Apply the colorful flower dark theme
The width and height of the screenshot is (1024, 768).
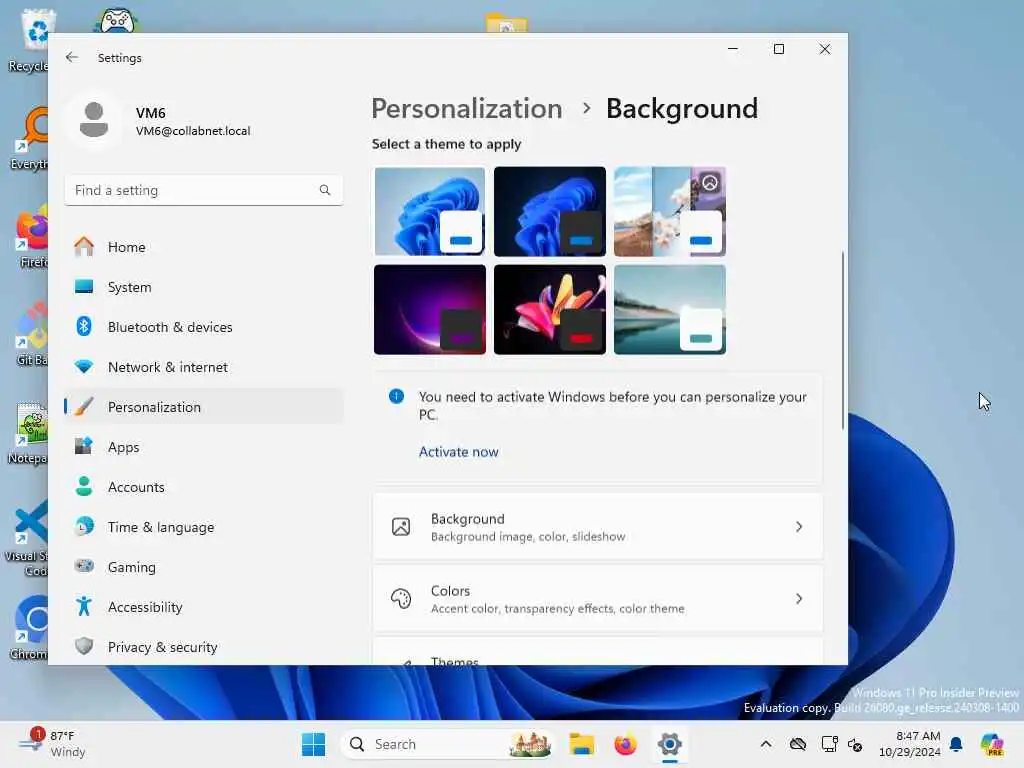click(x=550, y=310)
